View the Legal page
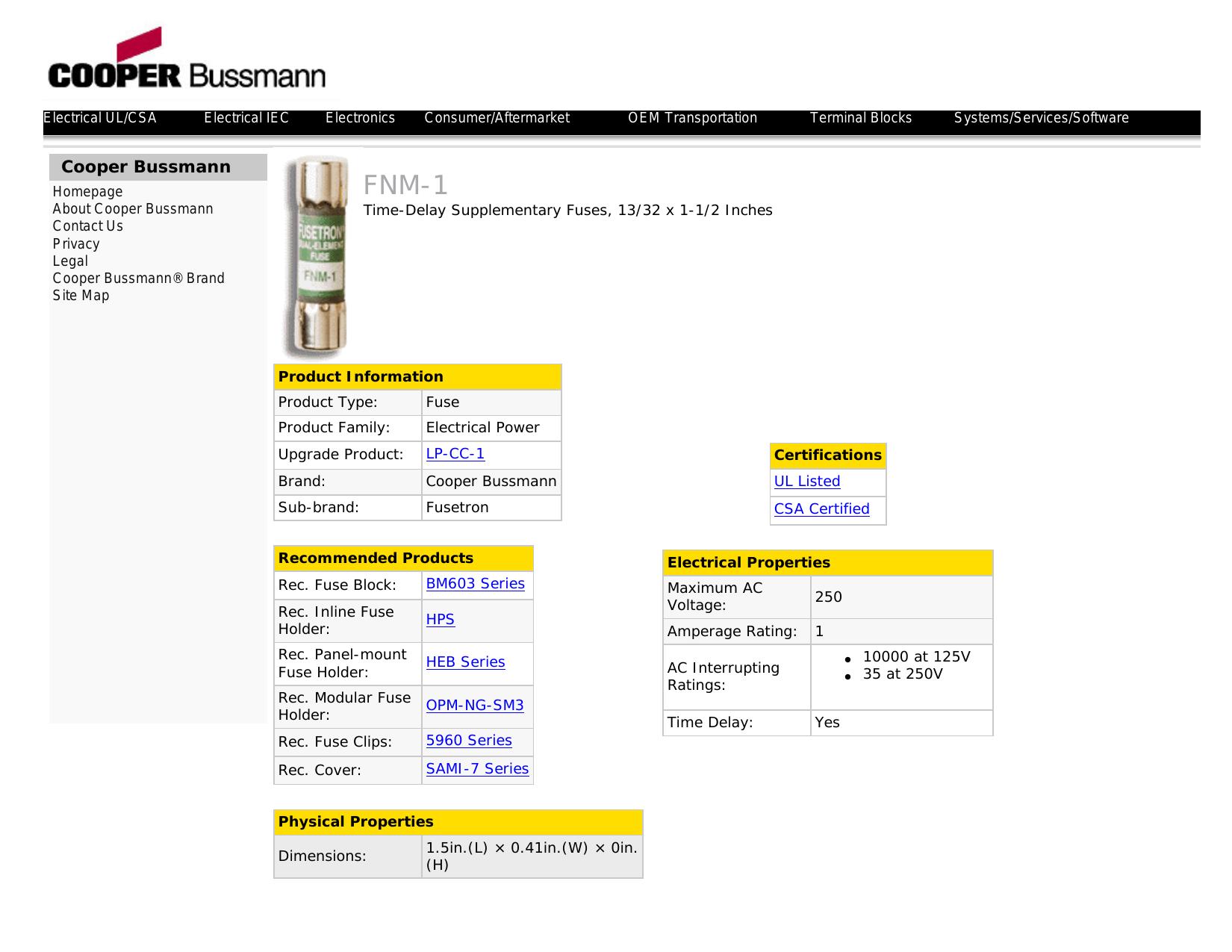The width and height of the screenshot is (1232, 952). click(x=70, y=261)
